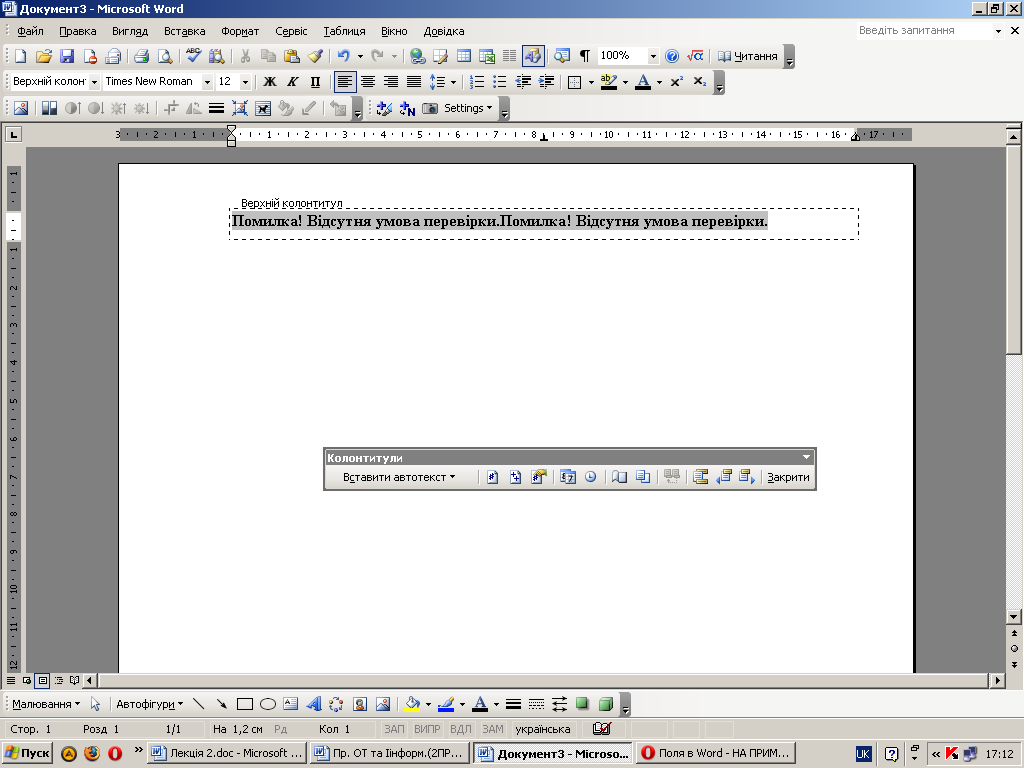Insert hyperlink with globe icon

click(x=417, y=56)
